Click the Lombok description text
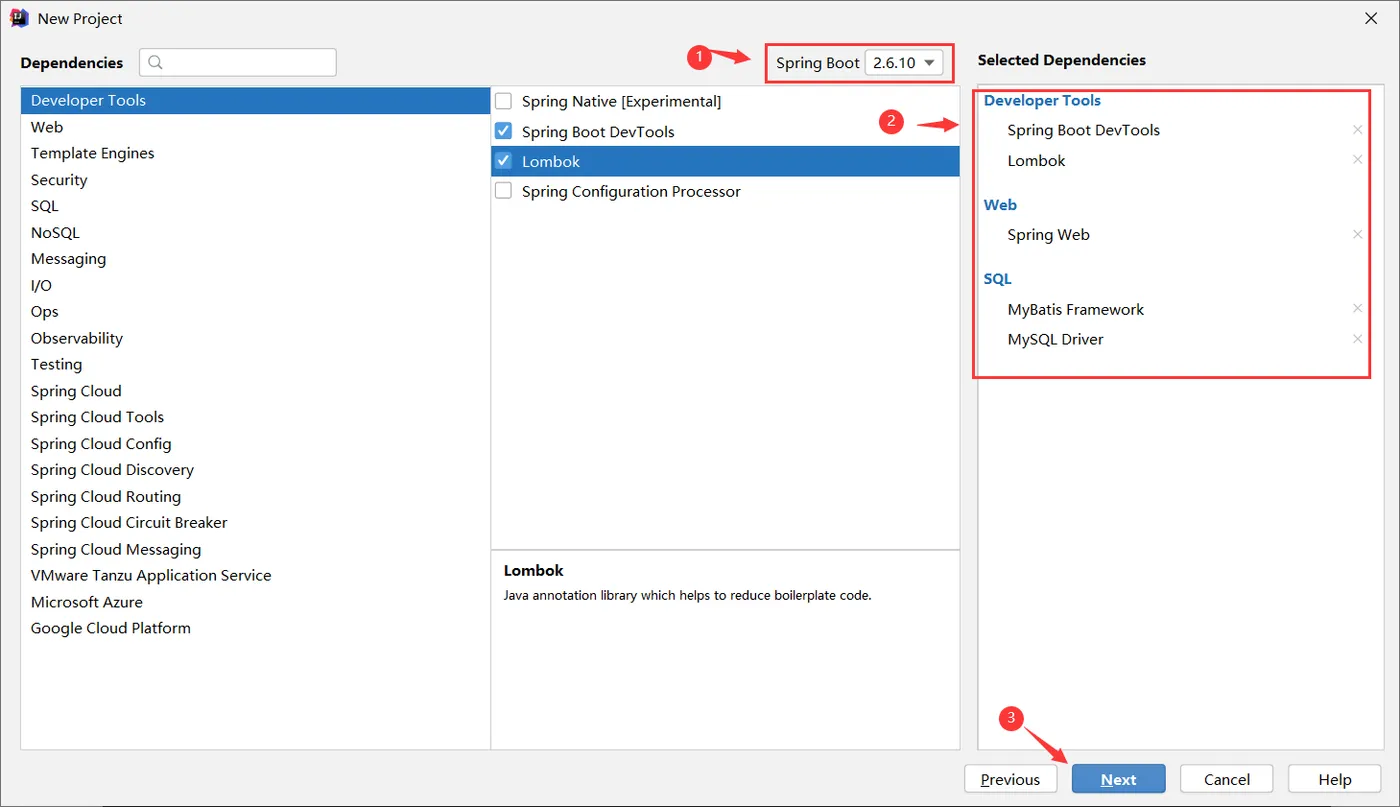1400x807 pixels. pos(688,595)
